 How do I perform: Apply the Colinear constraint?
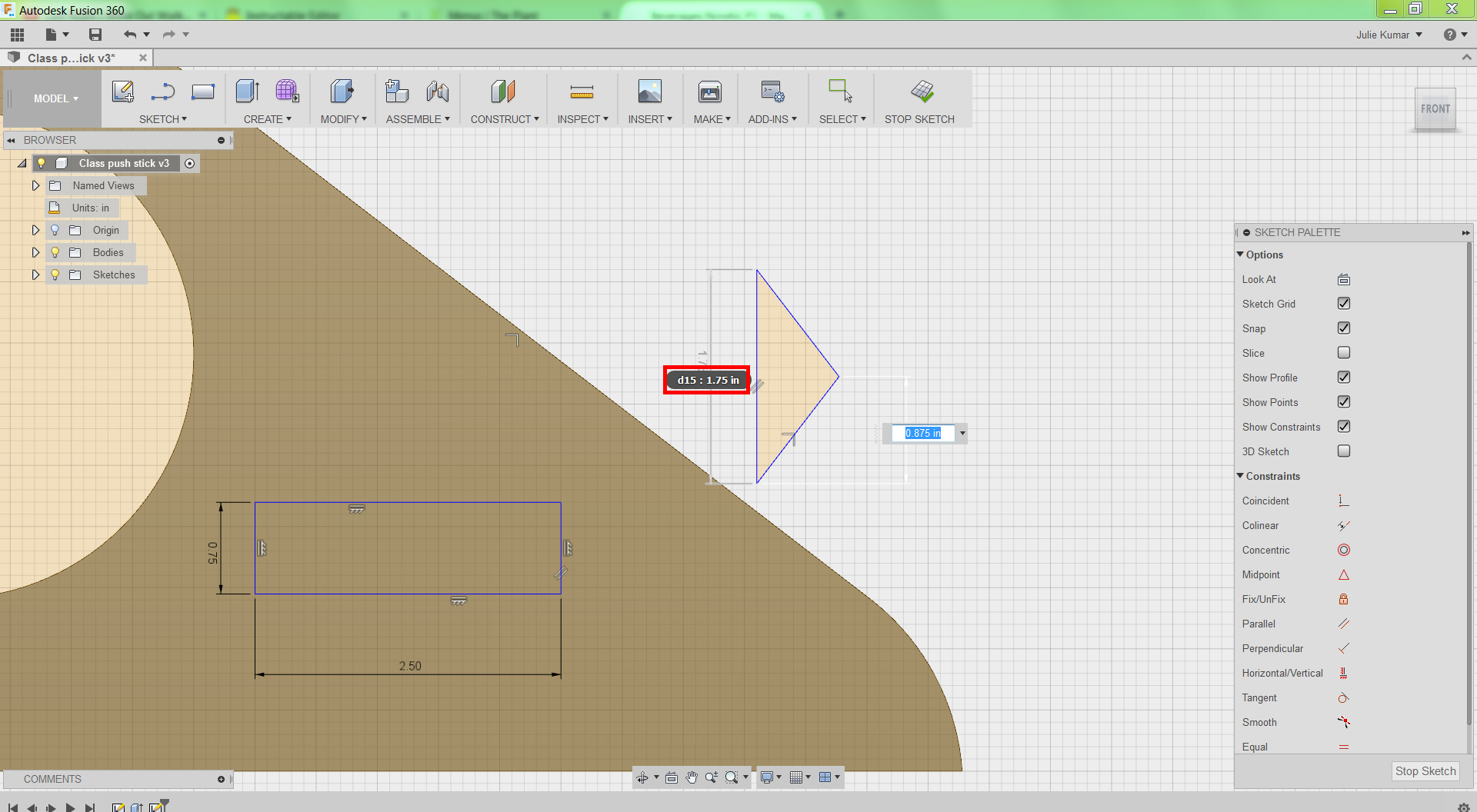tap(1344, 525)
